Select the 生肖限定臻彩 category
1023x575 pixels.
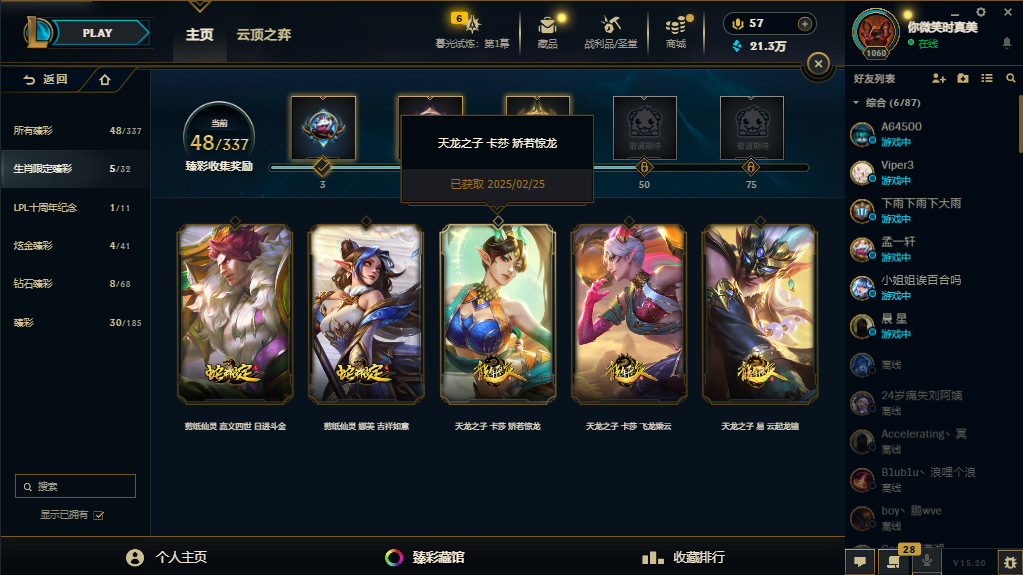coord(75,168)
